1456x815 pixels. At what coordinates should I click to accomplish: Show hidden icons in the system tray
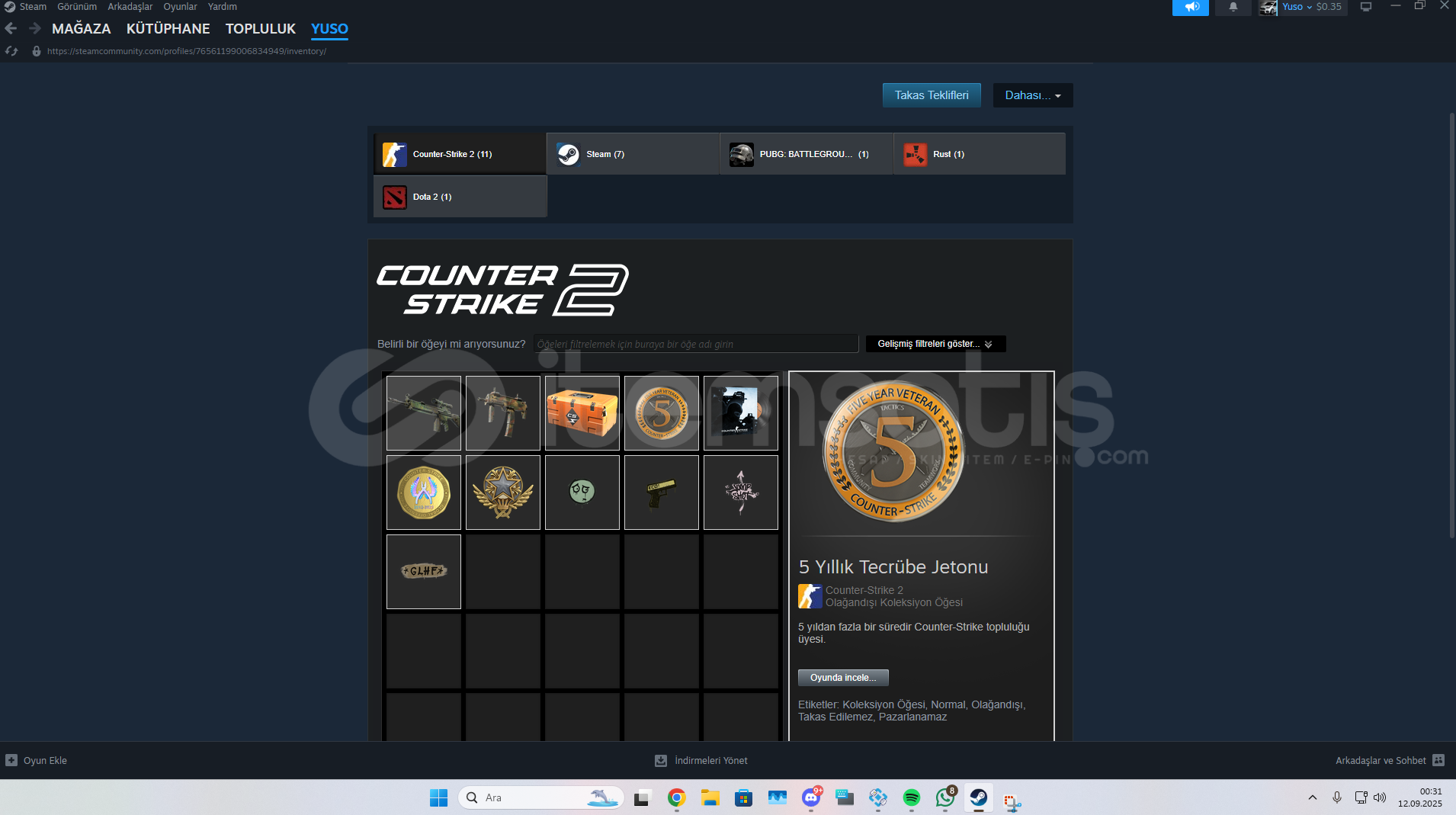pyautogui.click(x=1313, y=797)
